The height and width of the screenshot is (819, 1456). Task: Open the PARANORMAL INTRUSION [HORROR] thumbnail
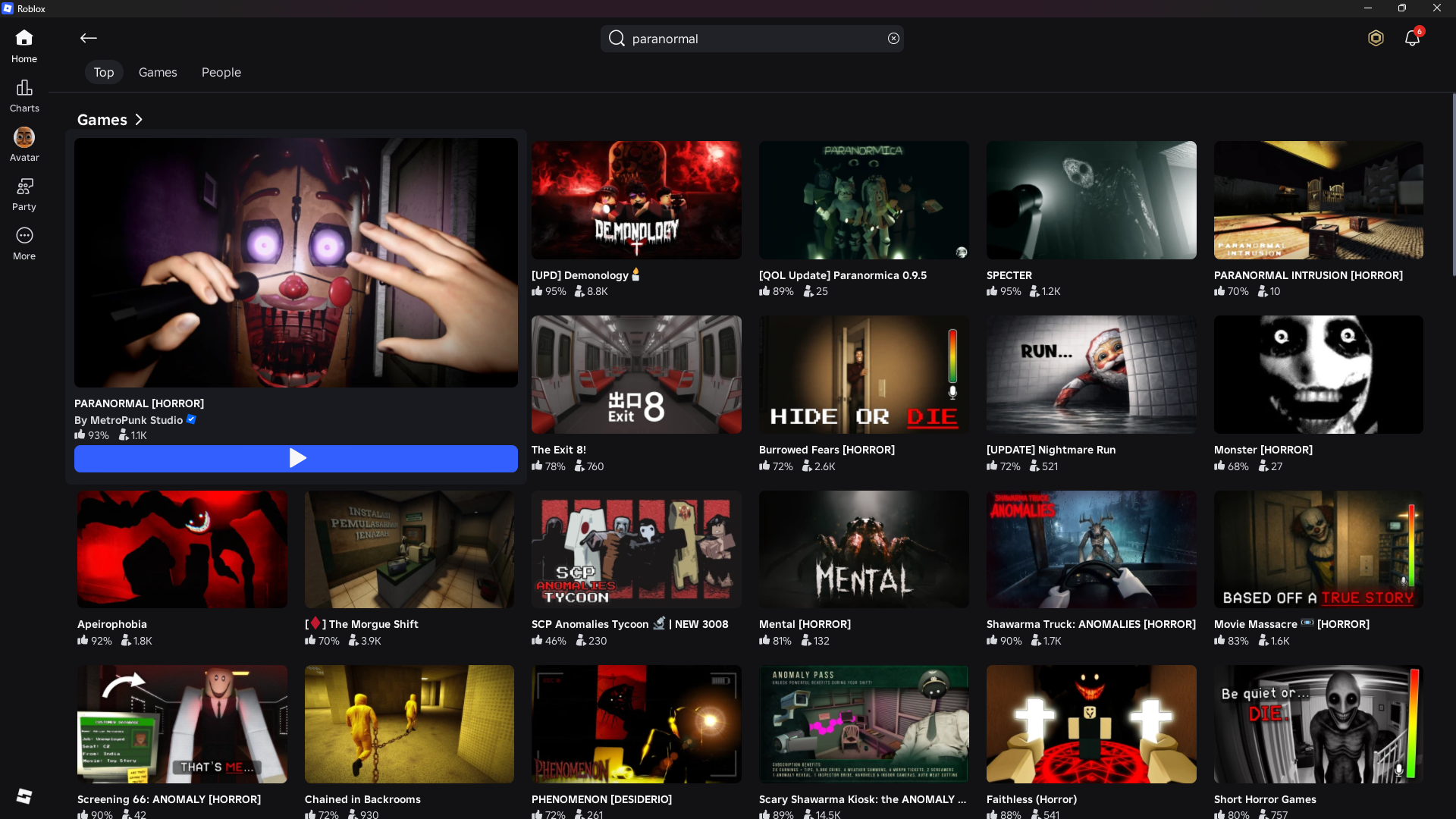1319,200
